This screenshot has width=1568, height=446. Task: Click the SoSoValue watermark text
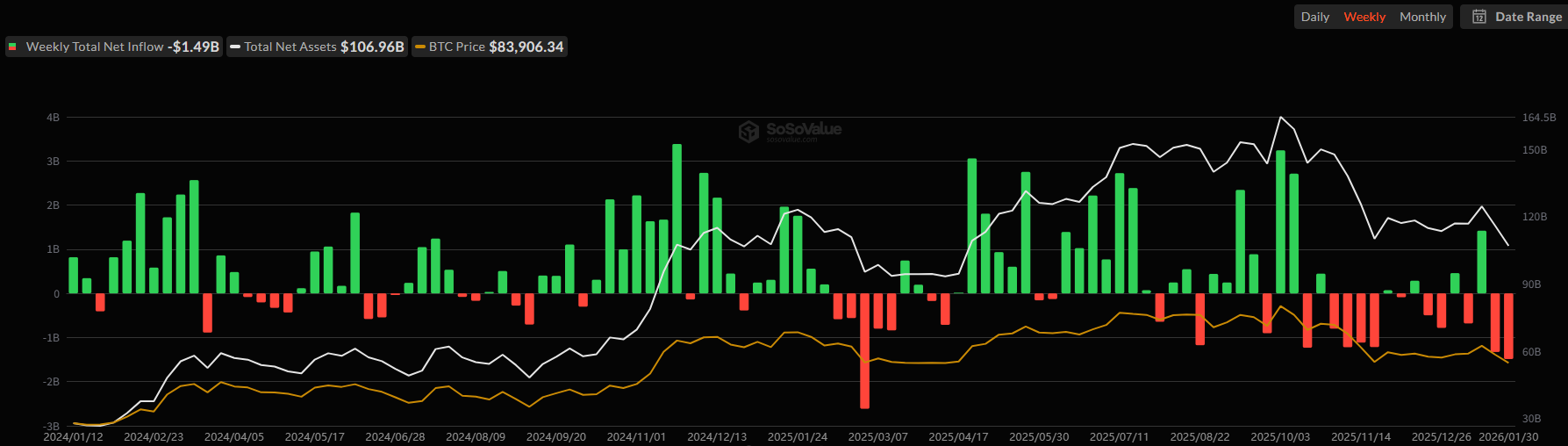pyautogui.click(x=803, y=130)
